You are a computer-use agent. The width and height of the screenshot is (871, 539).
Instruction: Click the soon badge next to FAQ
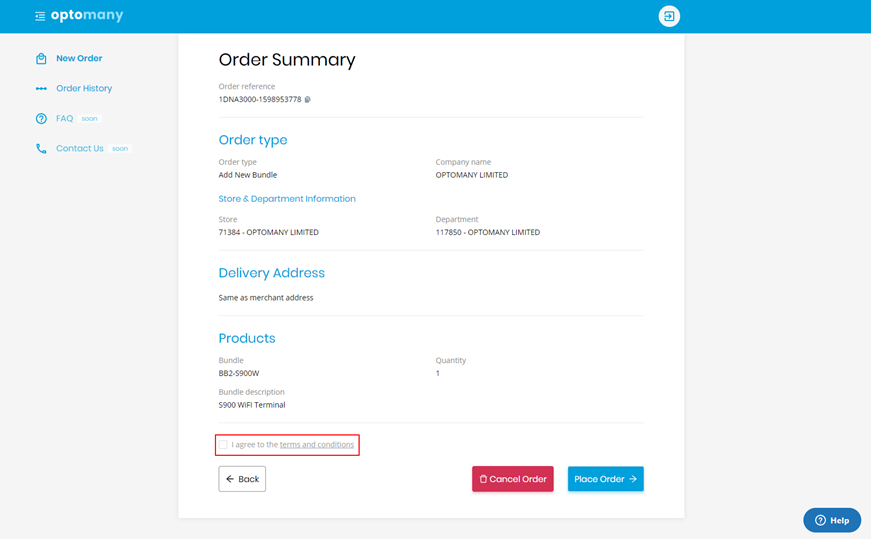click(89, 118)
